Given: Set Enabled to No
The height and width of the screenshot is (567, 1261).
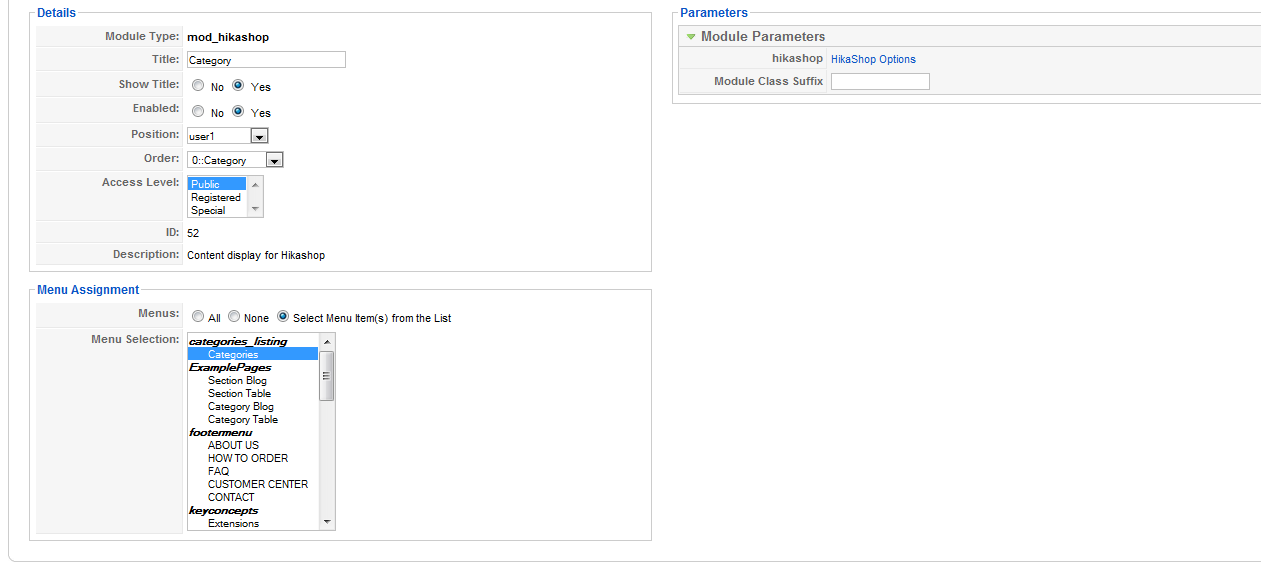Looking at the screenshot, I should pyautogui.click(x=198, y=112).
